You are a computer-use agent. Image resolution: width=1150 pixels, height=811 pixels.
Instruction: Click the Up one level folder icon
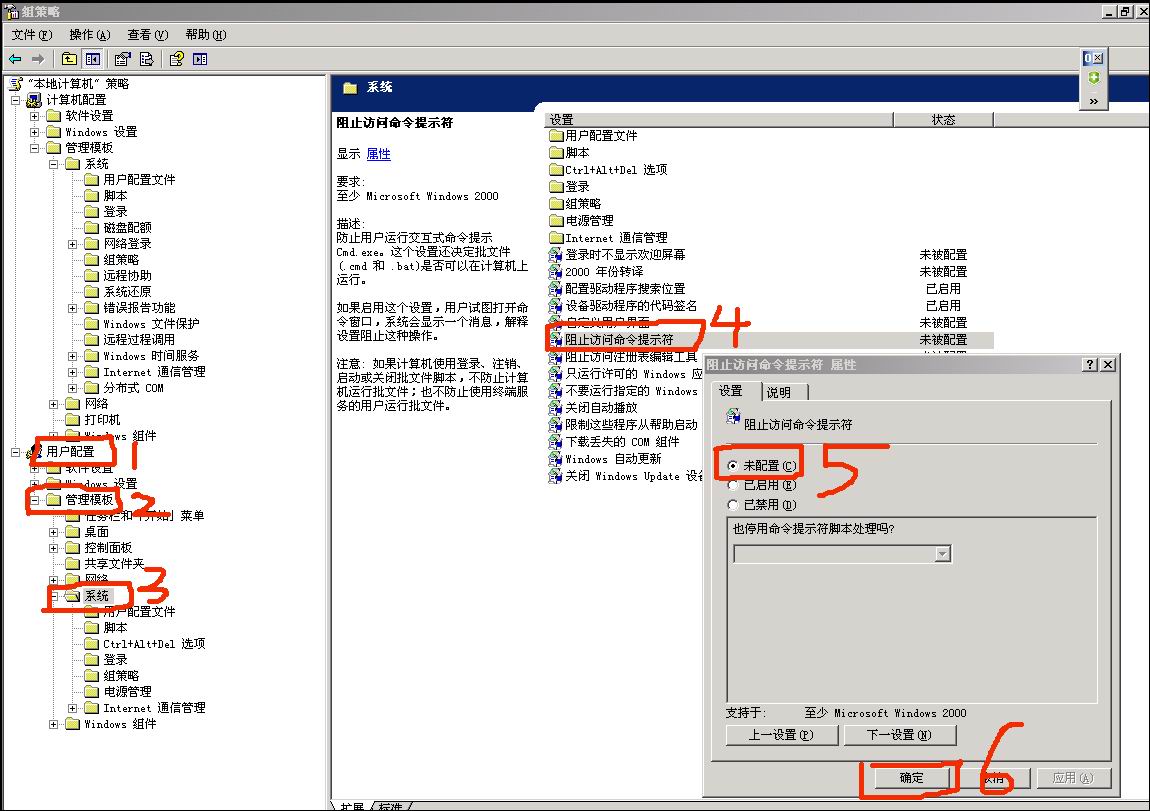(x=69, y=59)
